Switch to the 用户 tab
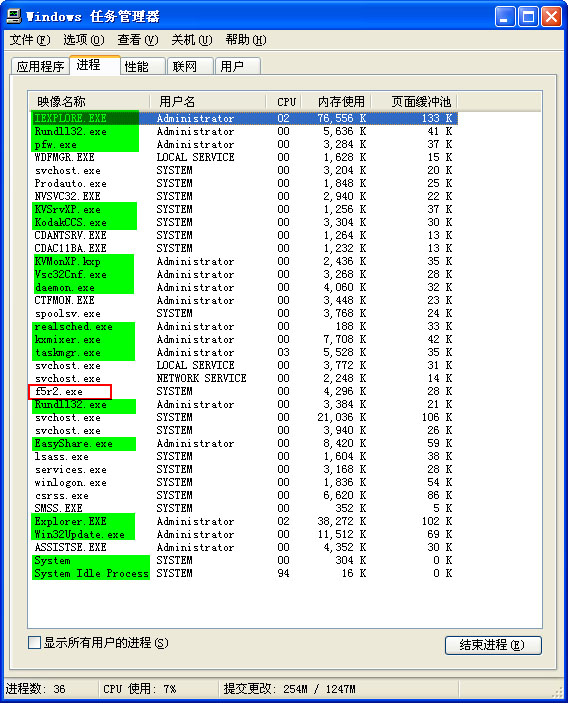The width and height of the screenshot is (569, 704). [x=238, y=66]
